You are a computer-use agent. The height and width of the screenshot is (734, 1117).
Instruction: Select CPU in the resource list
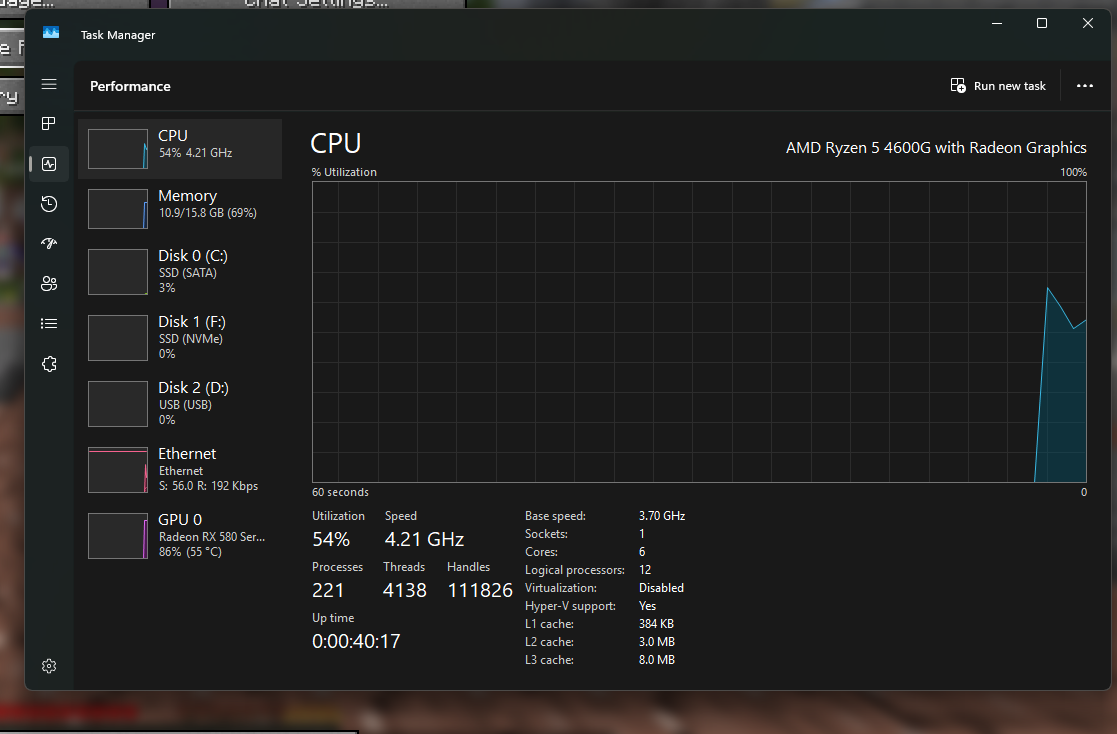pos(180,148)
